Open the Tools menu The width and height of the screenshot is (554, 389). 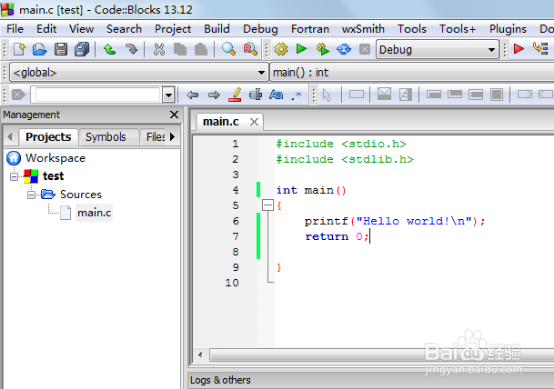pyautogui.click(x=412, y=29)
